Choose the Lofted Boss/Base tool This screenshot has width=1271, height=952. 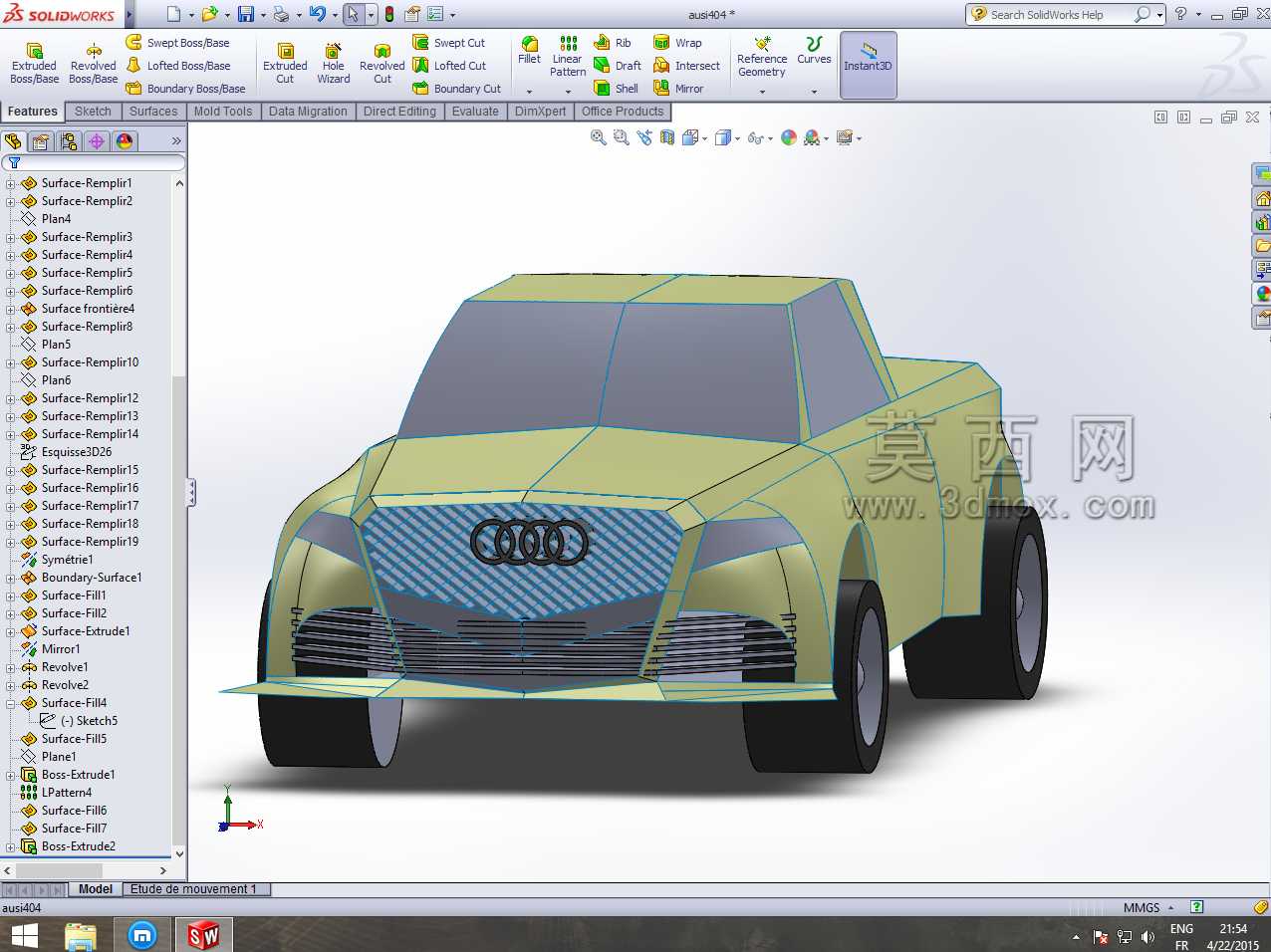pos(177,66)
